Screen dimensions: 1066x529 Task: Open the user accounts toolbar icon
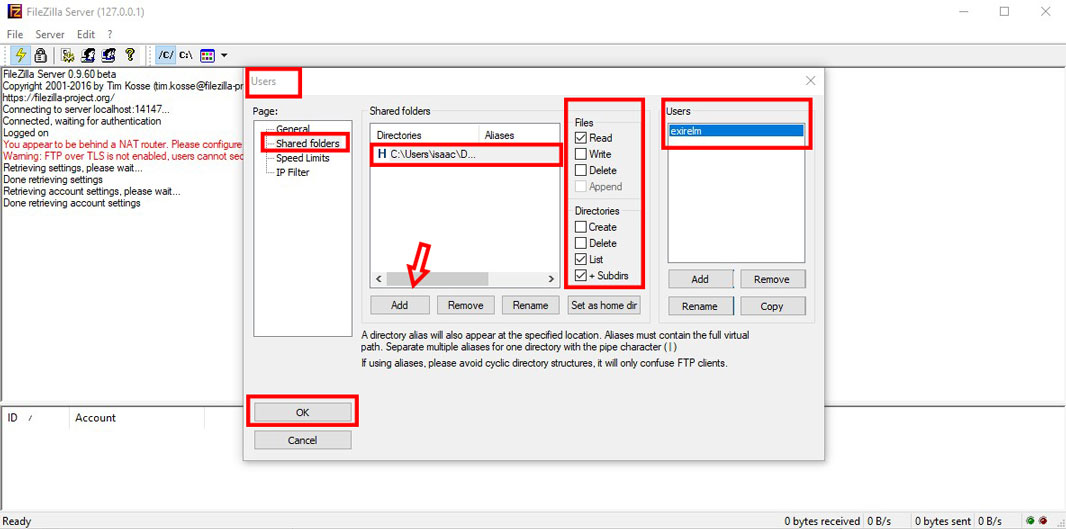pyautogui.click(x=88, y=55)
